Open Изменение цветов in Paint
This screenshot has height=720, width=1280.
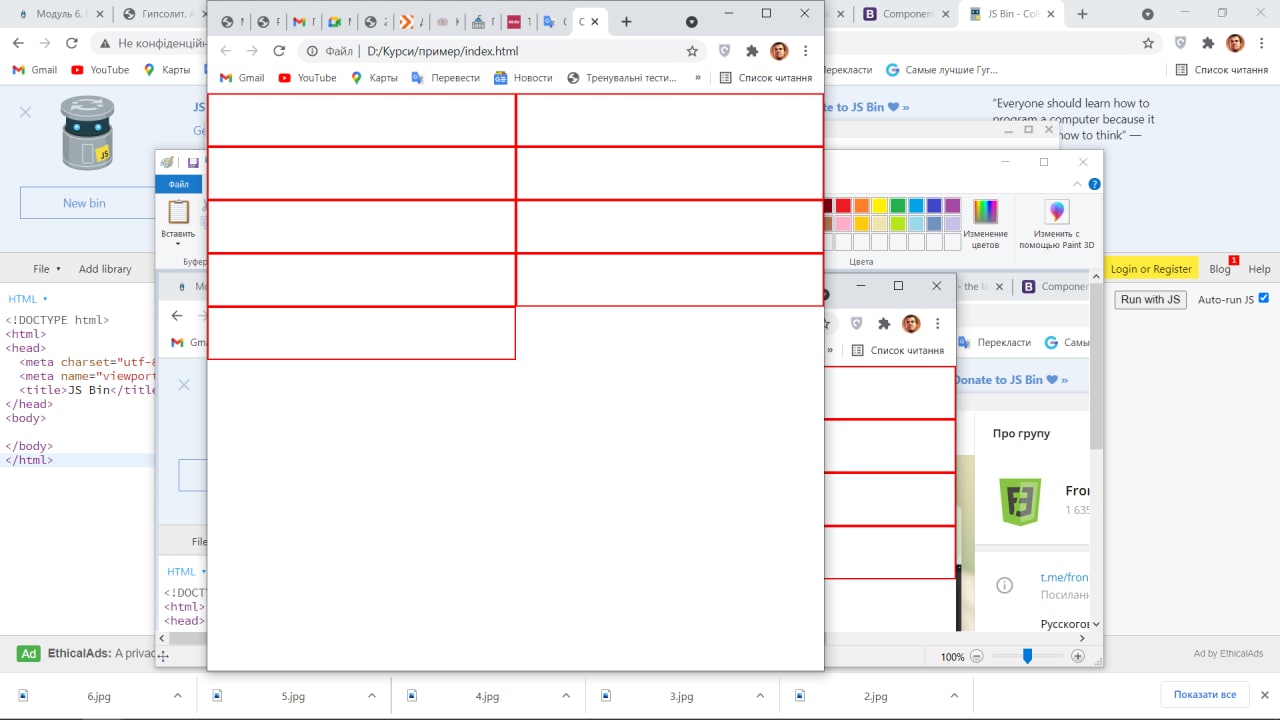[x=985, y=224]
